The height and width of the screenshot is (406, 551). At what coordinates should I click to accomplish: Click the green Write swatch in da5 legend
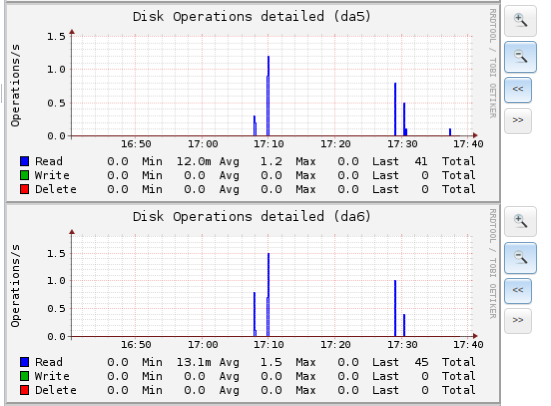(25, 175)
